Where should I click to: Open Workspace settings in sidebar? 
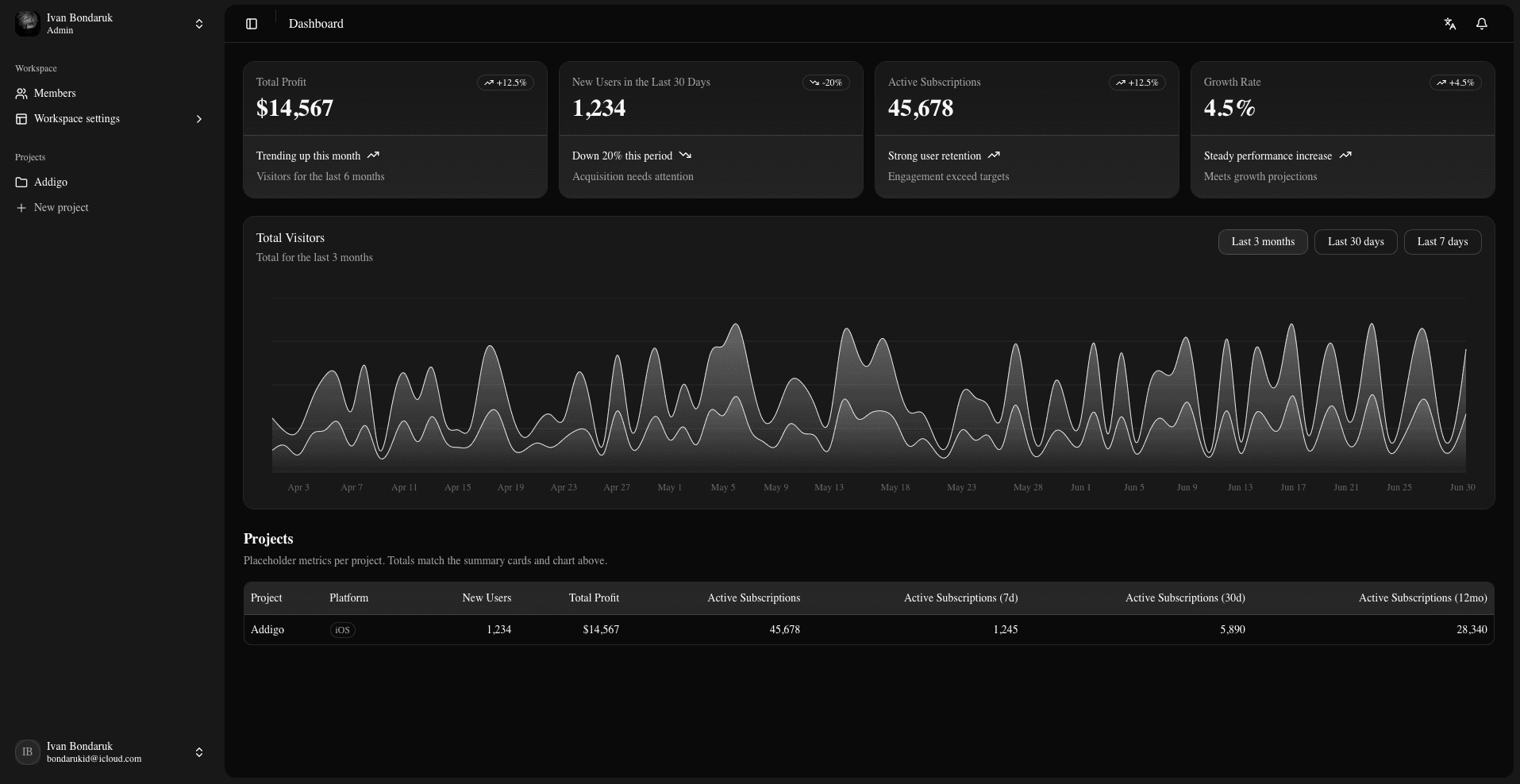tap(110, 119)
